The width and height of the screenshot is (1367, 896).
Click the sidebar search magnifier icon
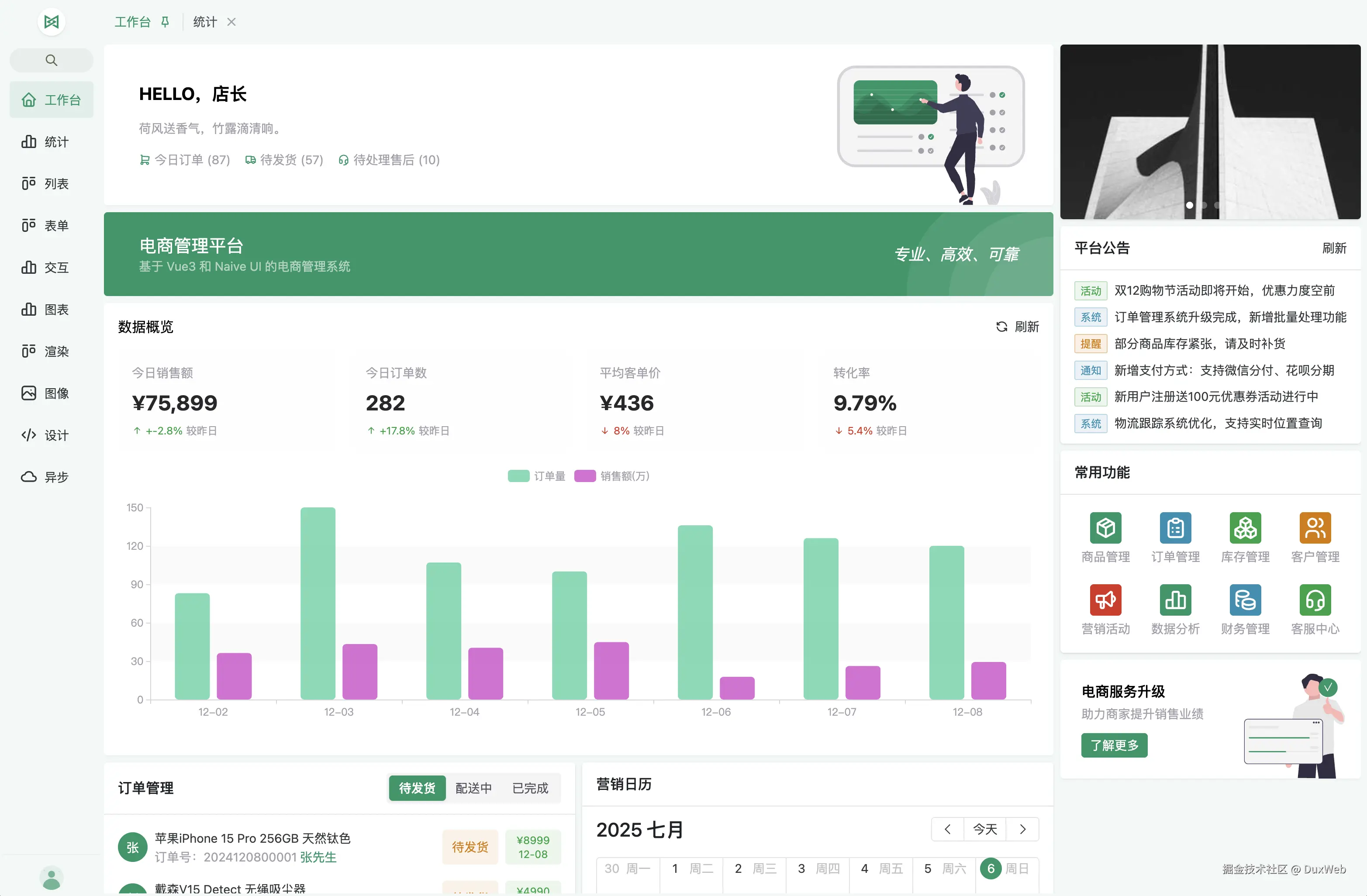click(51, 60)
